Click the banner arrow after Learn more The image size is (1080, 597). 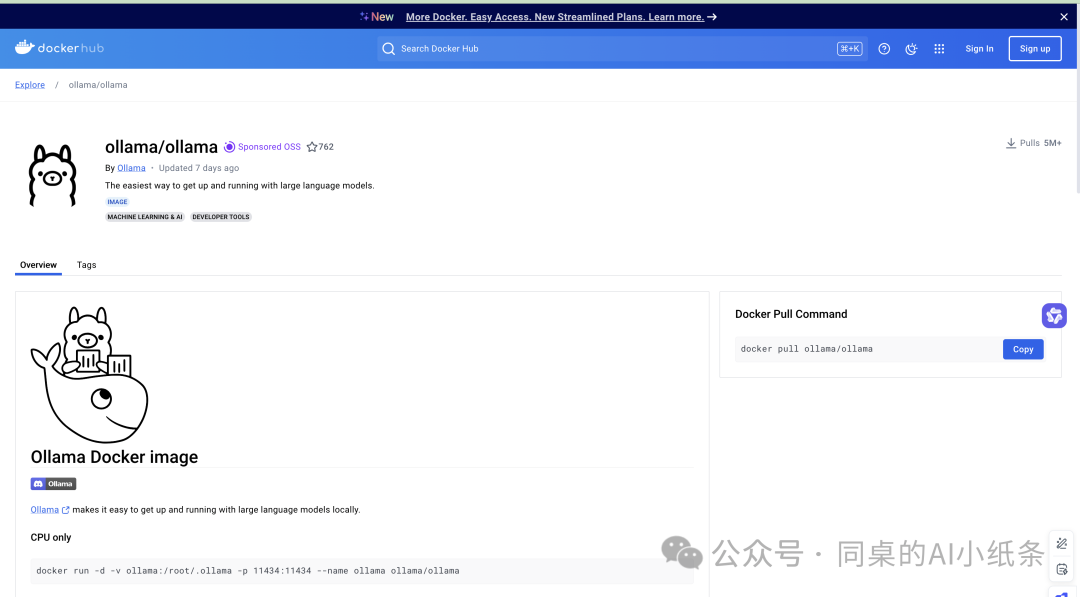coord(712,17)
